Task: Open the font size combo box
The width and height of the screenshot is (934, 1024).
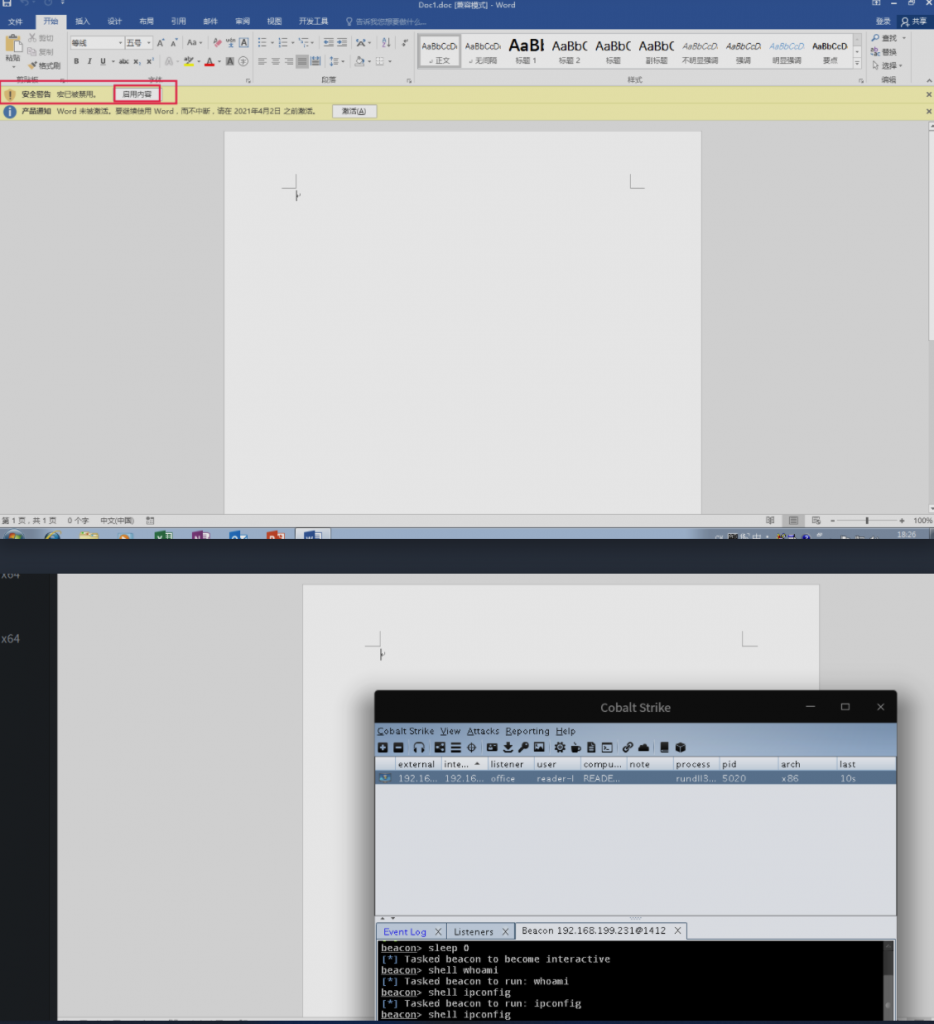Action: coord(138,42)
